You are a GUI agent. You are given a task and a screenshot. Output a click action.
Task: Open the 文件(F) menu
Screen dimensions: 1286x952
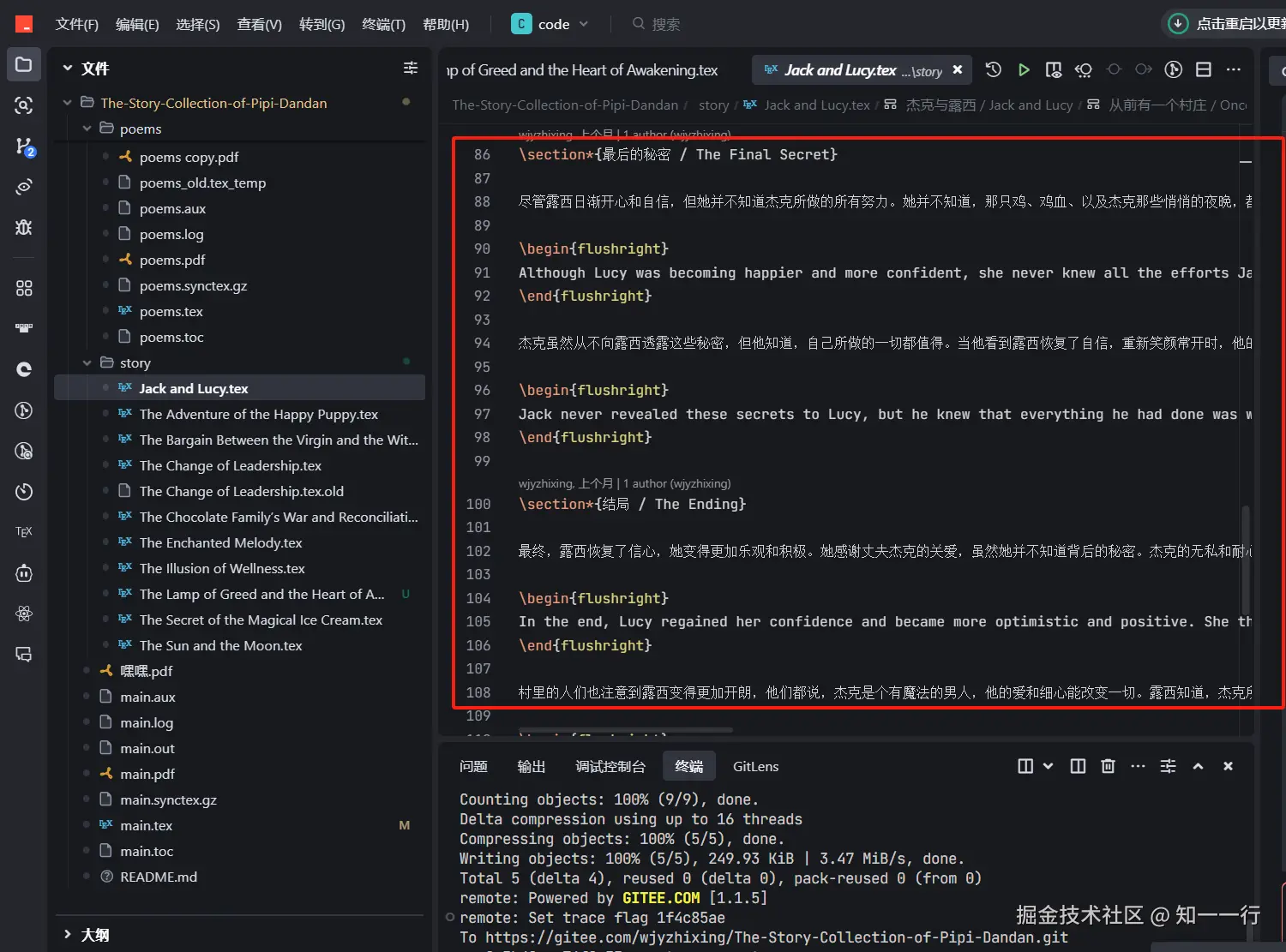pos(76,24)
